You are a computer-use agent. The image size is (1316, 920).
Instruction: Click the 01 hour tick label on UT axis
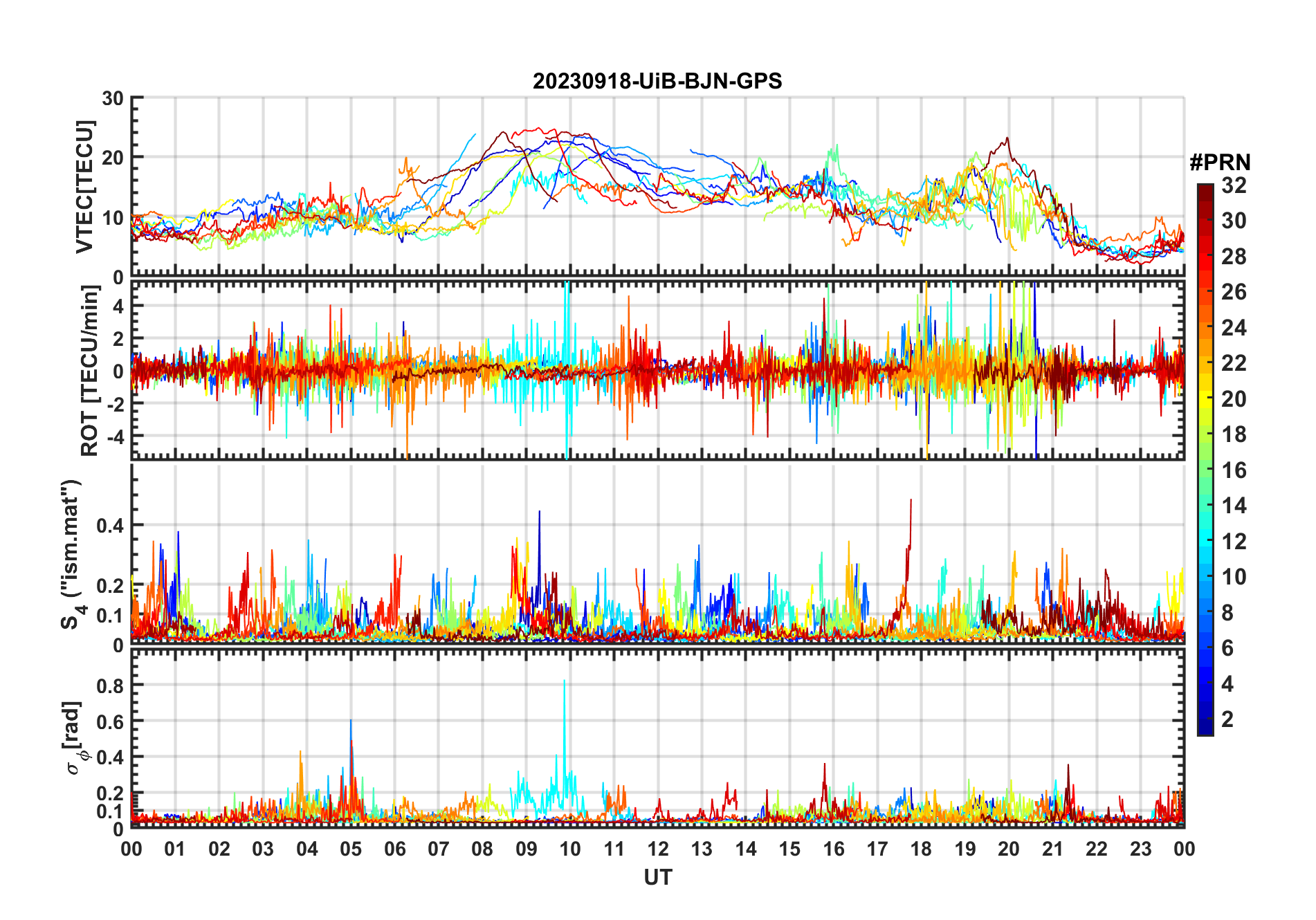point(175,849)
